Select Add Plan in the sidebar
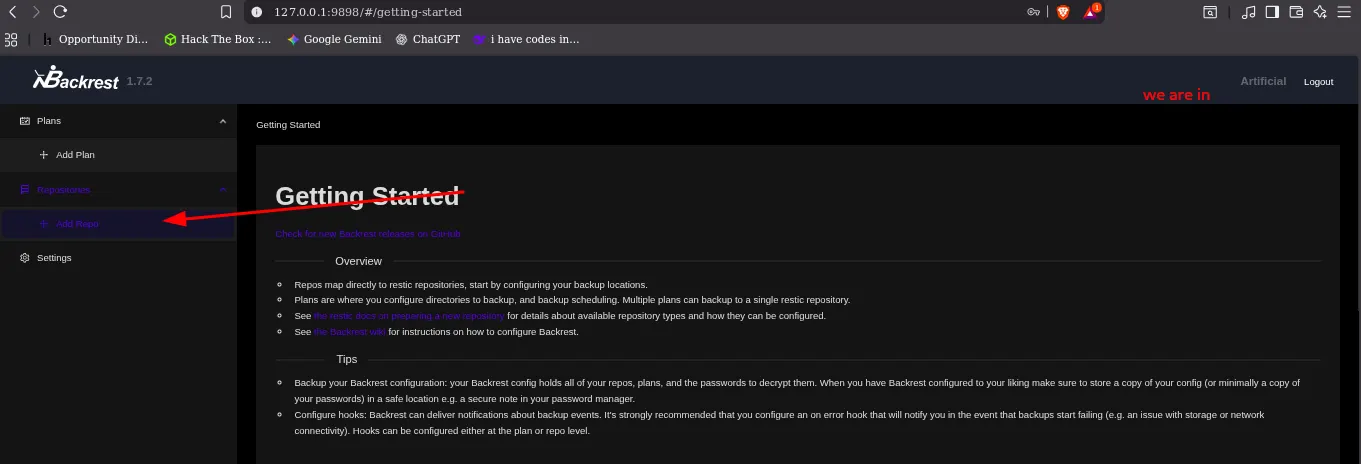1361x464 pixels. click(75, 155)
